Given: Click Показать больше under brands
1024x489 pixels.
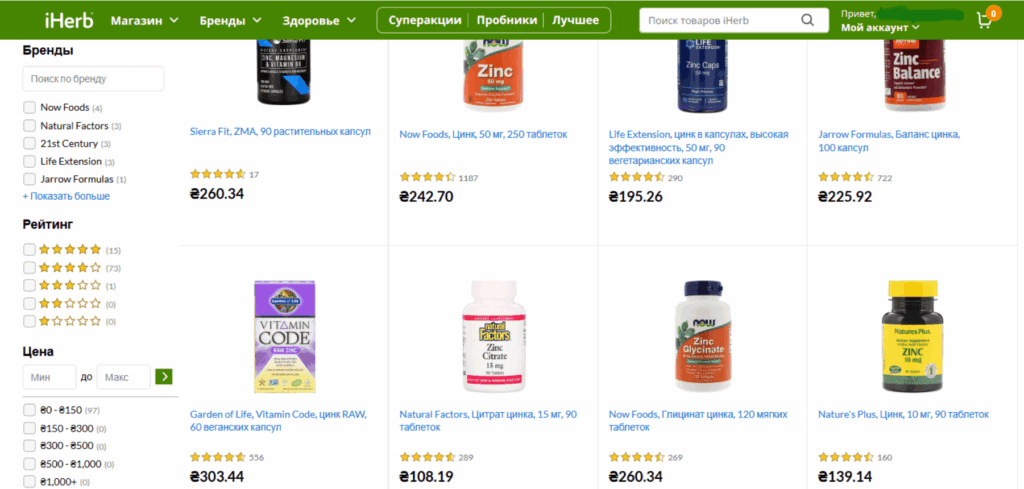Looking at the screenshot, I should tap(67, 196).
